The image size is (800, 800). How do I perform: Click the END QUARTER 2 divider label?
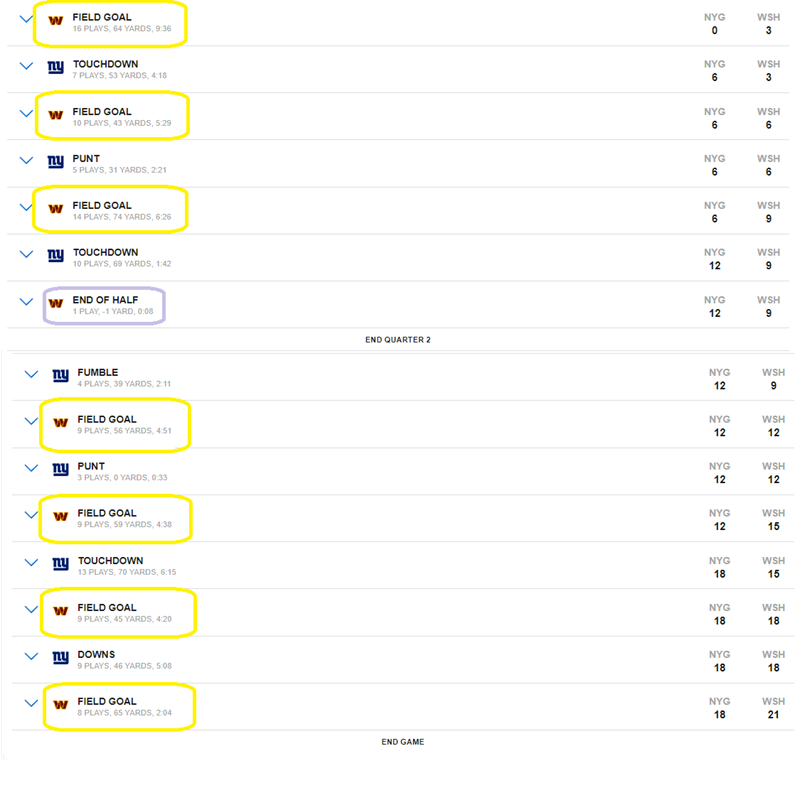pos(398,340)
